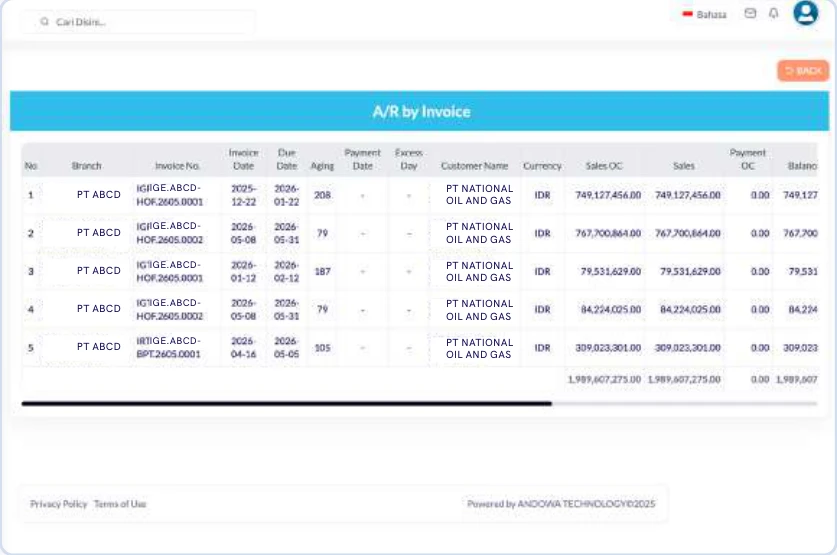Sort by the Sales column header

click(684, 166)
